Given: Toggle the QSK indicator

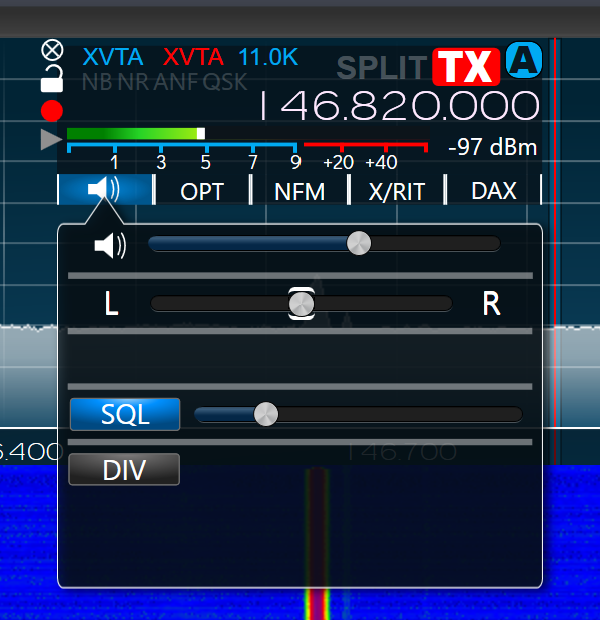Looking at the screenshot, I should 225,82.
